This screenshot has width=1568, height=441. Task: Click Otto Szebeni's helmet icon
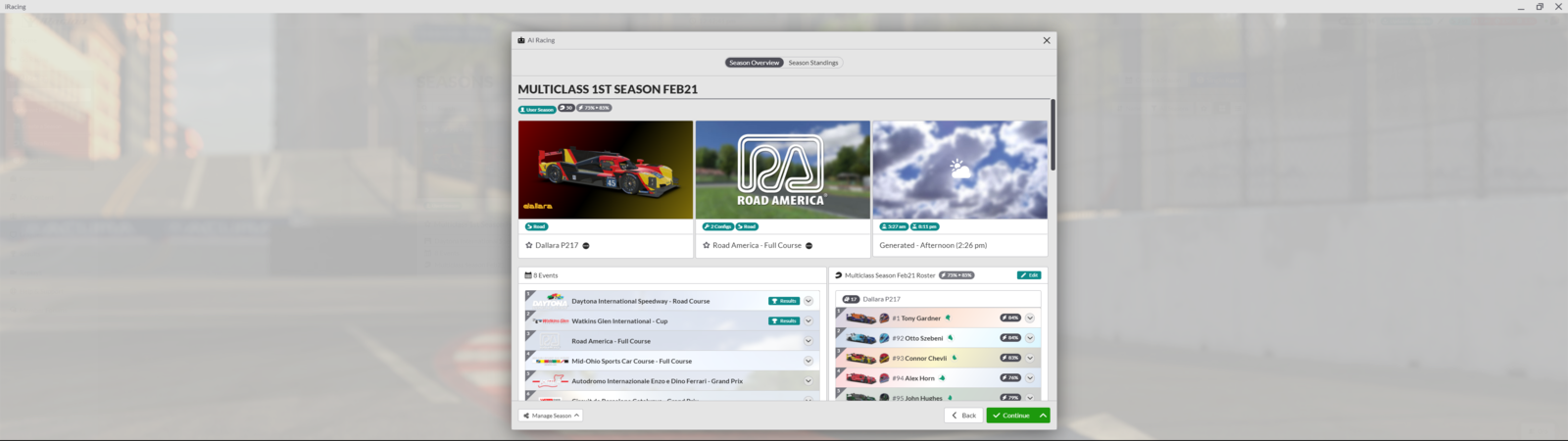click(884, 338)
